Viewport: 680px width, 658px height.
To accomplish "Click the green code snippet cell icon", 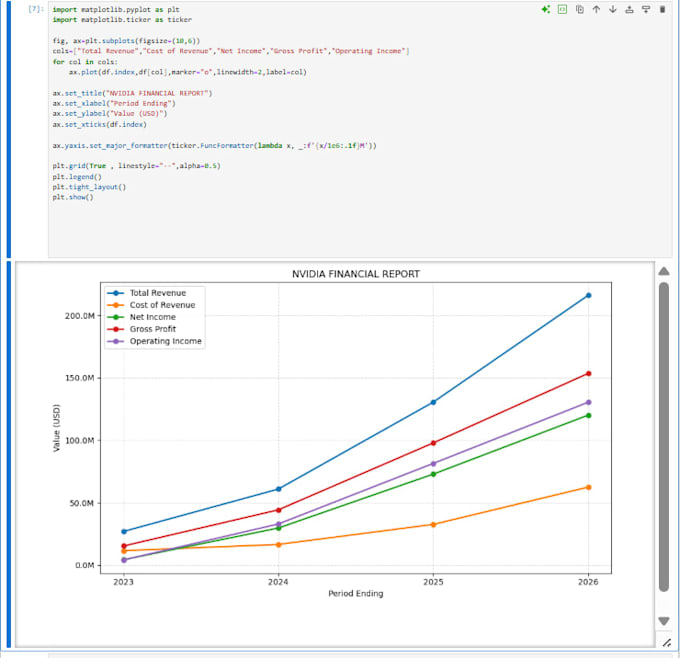I will 562,9.
